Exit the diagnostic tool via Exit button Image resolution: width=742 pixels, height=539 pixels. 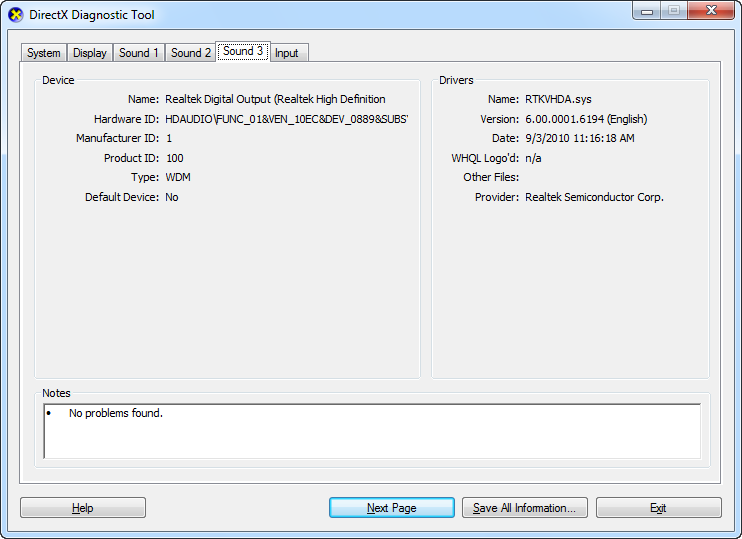(659, 508)
